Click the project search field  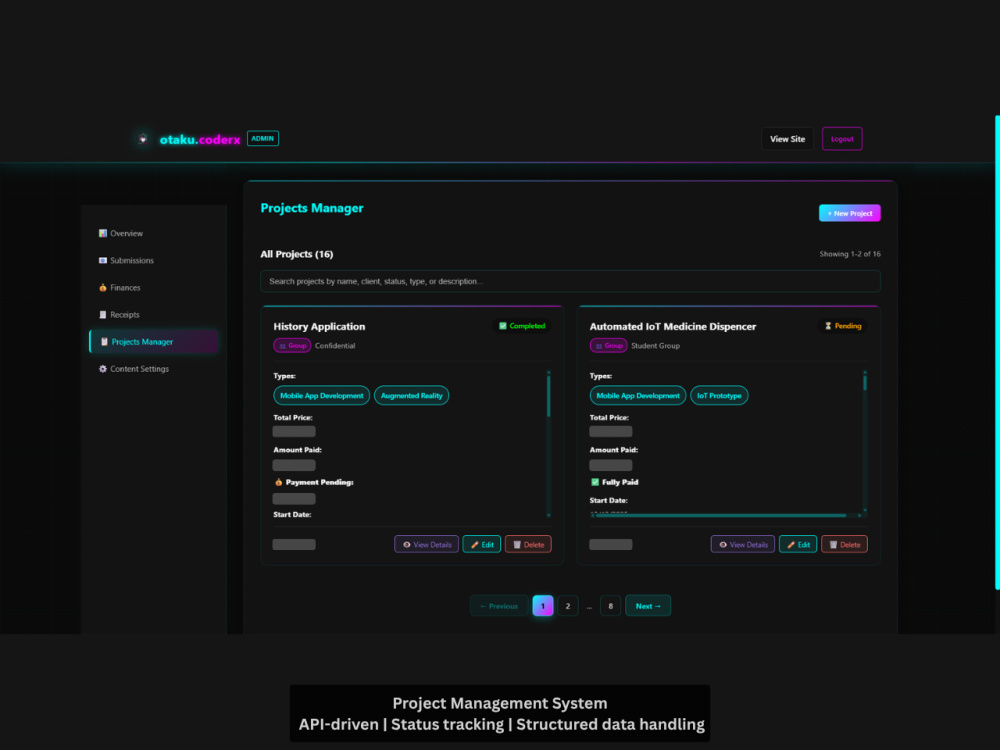coord(570,281)
